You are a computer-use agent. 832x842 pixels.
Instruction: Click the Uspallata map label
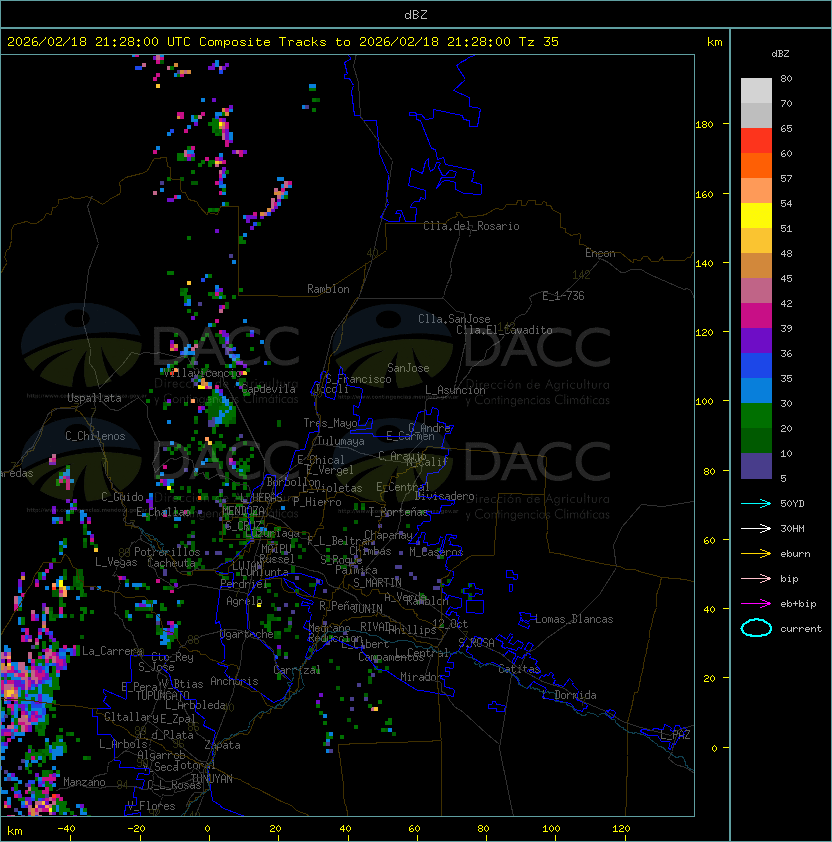pyautogui.click(x=94, y=398)
